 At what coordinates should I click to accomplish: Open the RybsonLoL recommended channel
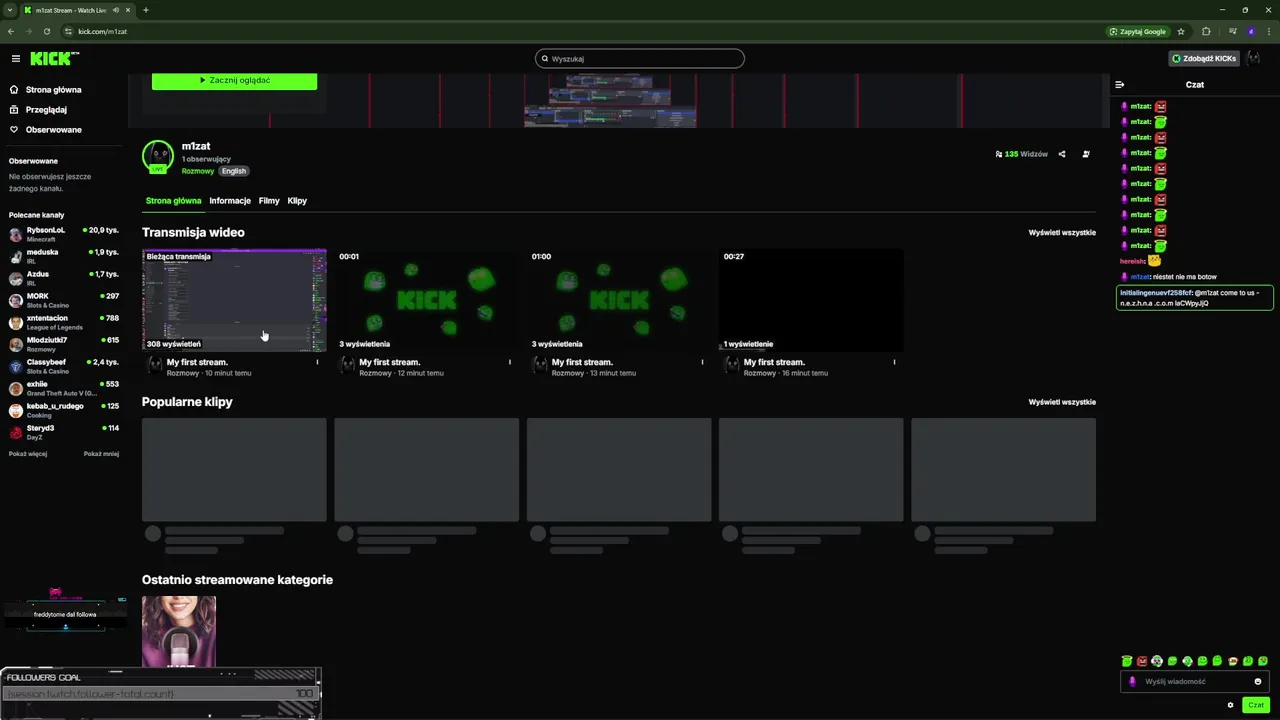tap(64, 234)
